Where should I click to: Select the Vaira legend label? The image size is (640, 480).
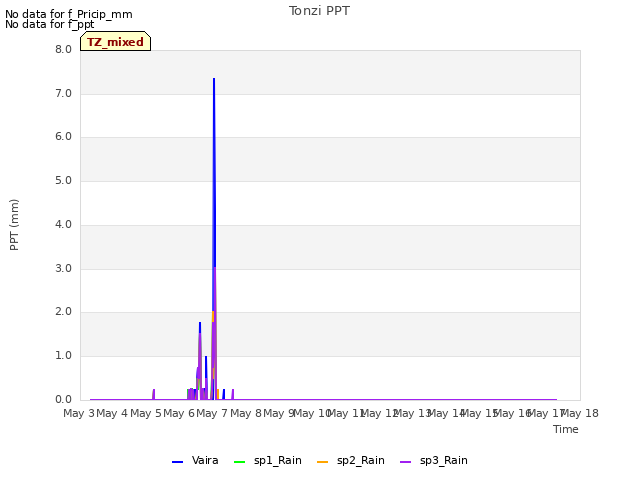click(x=205, y=460)
